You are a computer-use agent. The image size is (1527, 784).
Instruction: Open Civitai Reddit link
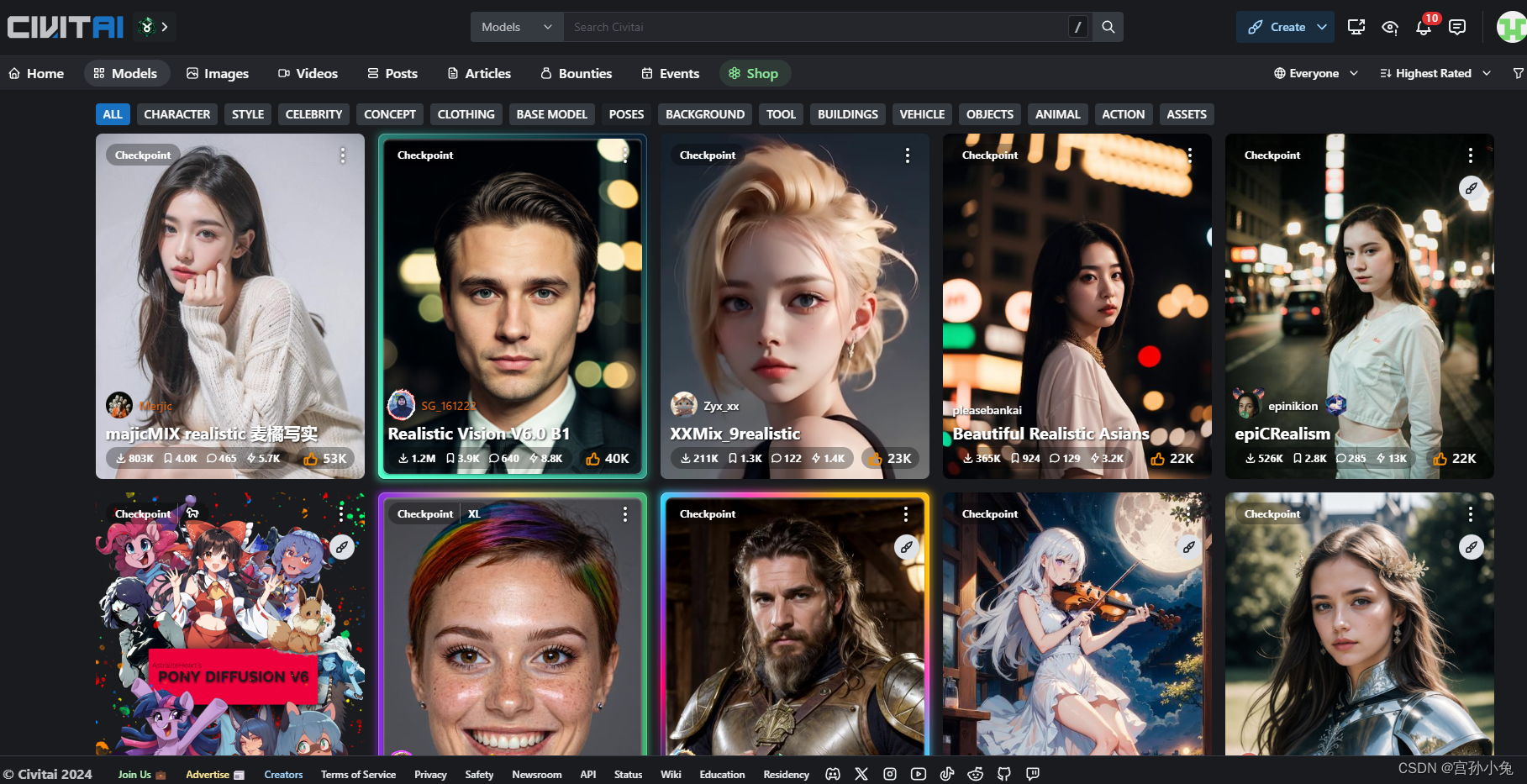(976, 774)
